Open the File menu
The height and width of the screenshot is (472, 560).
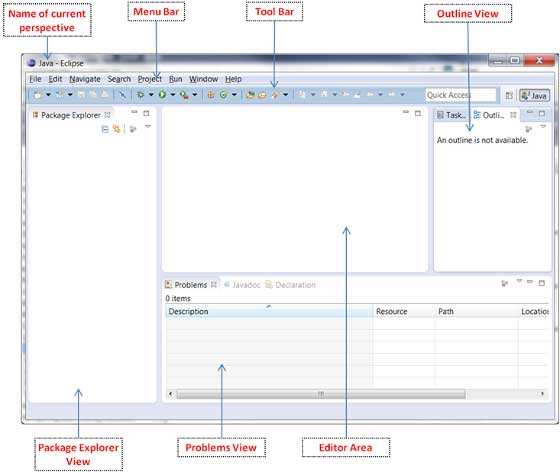(x=35, y=79)
